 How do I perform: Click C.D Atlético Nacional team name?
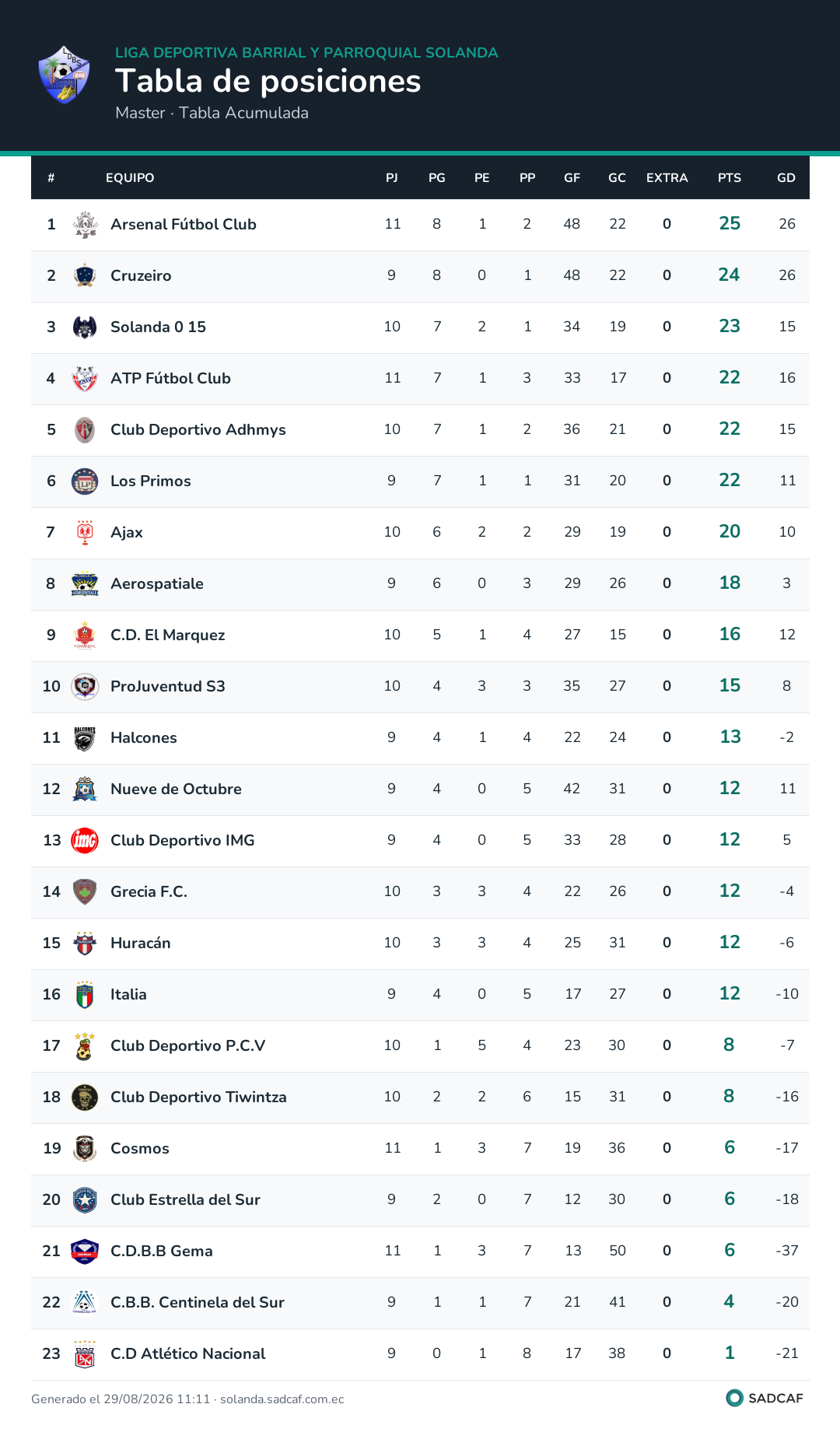point(187,1353)
